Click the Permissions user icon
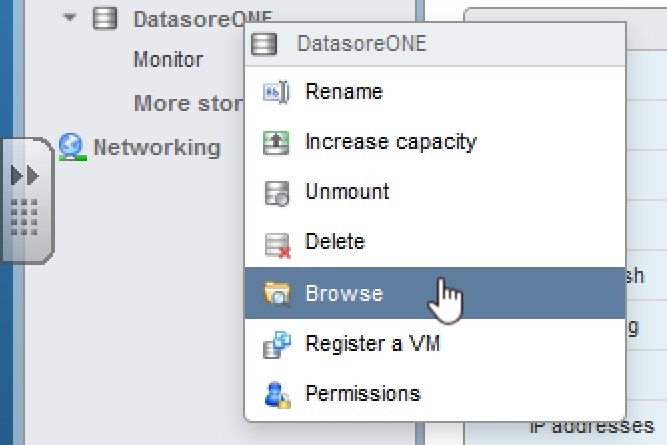 tap(275, 394)
